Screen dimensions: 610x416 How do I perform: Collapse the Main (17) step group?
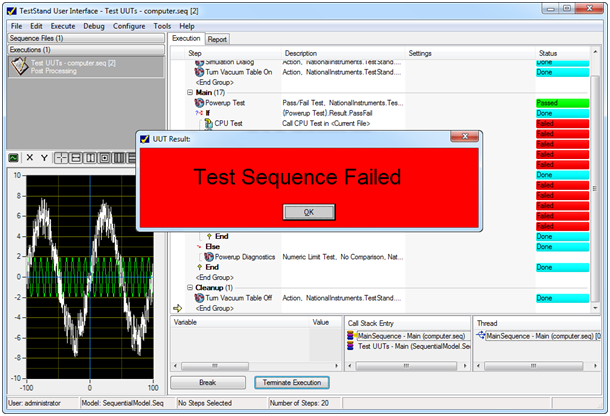[190, 91]
